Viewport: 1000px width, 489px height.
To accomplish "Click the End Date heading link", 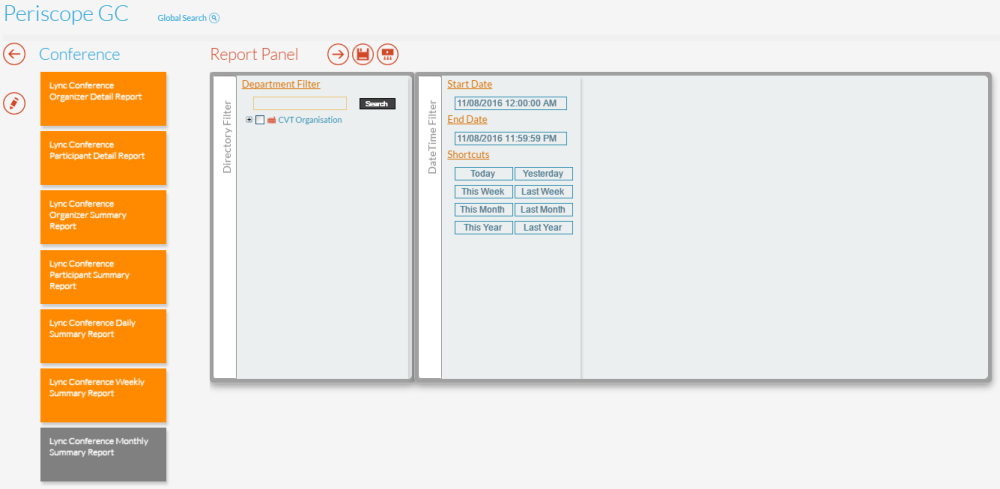I will pyautogui.click(x=467, y=119).
